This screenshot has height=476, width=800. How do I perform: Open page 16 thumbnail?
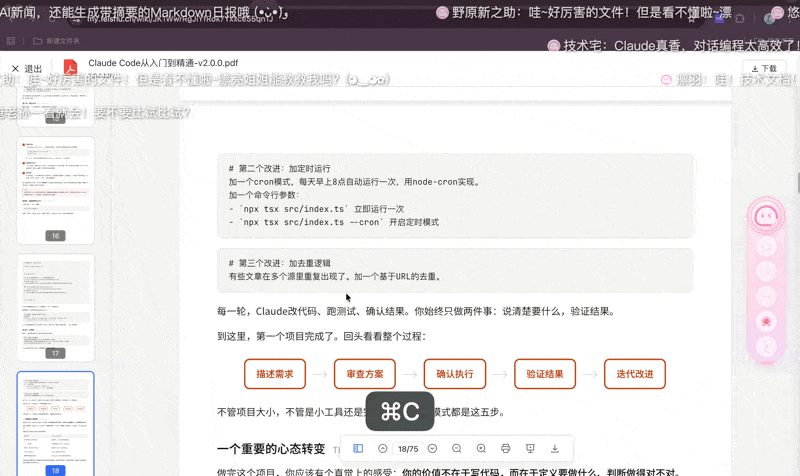pos(56,190)
